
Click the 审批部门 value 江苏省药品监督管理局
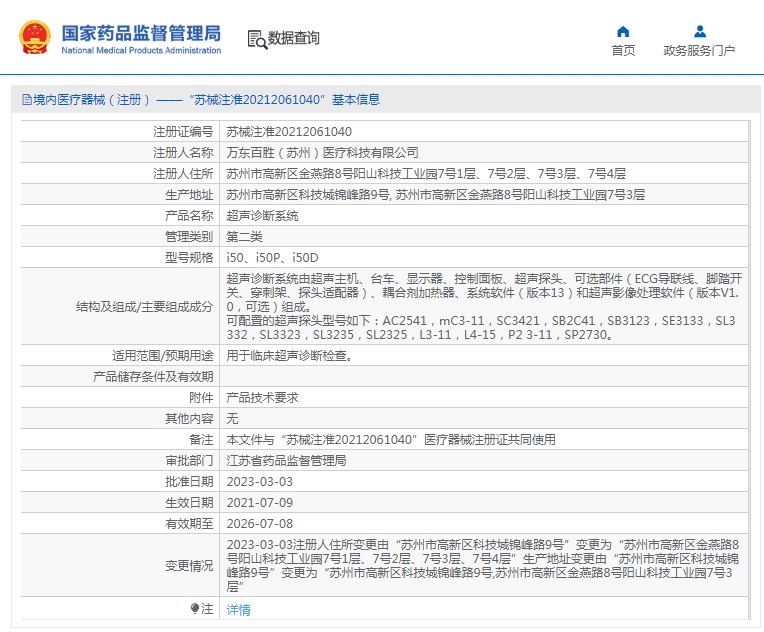click(286, 460)
